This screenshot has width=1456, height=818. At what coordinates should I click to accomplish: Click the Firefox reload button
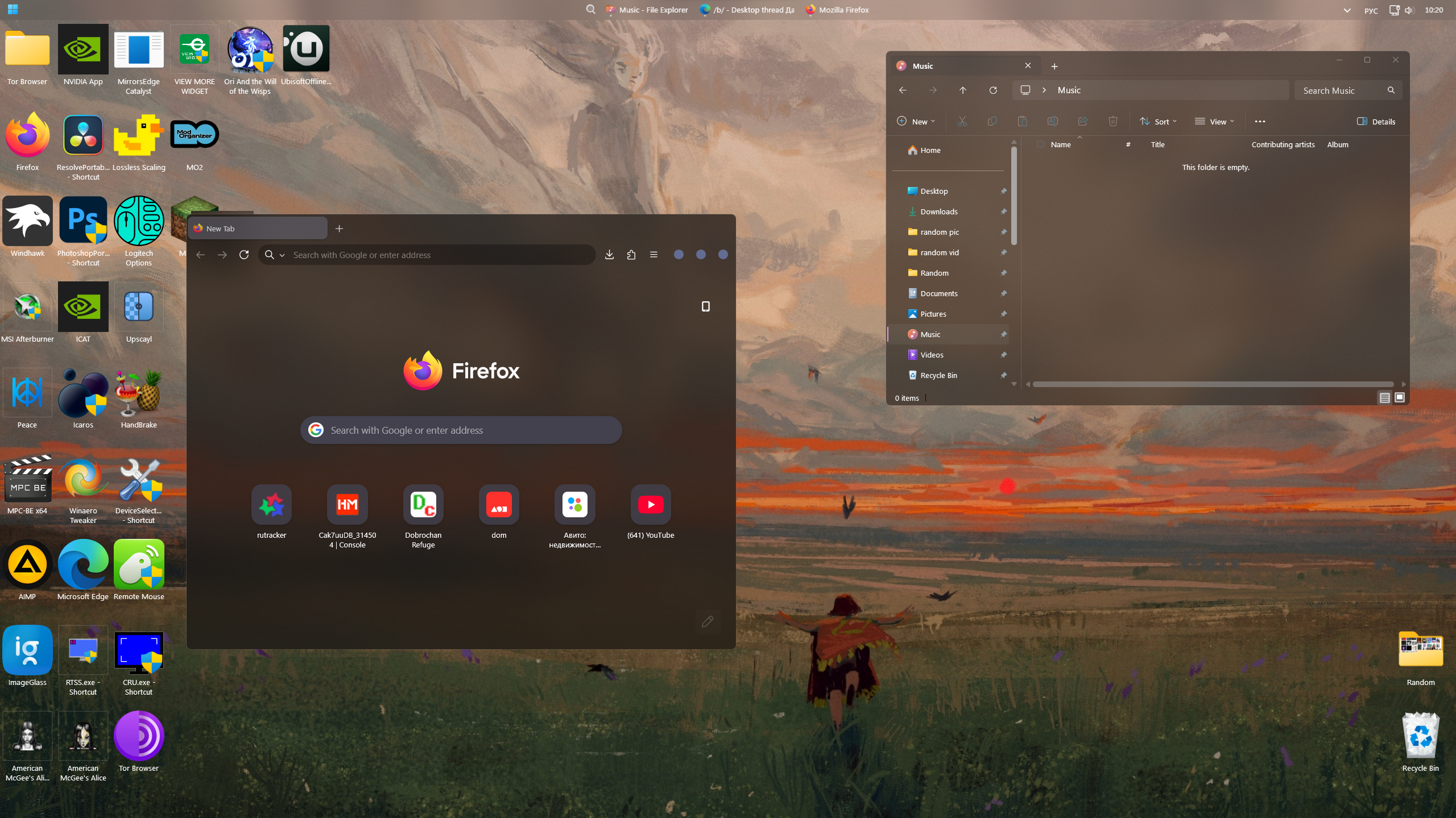(x=244, y=255)
